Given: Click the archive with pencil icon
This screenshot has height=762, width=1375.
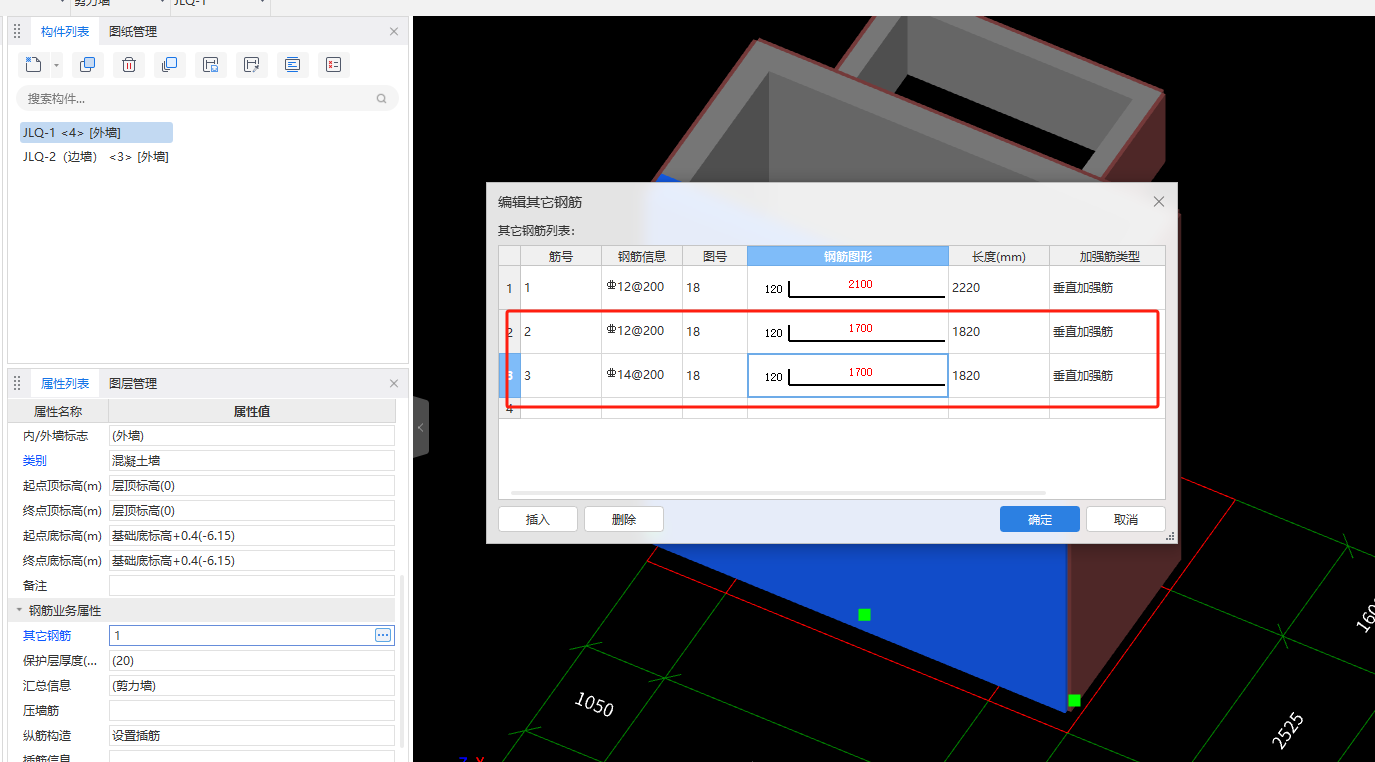Looking at the screenshot, I should [252, 65].
